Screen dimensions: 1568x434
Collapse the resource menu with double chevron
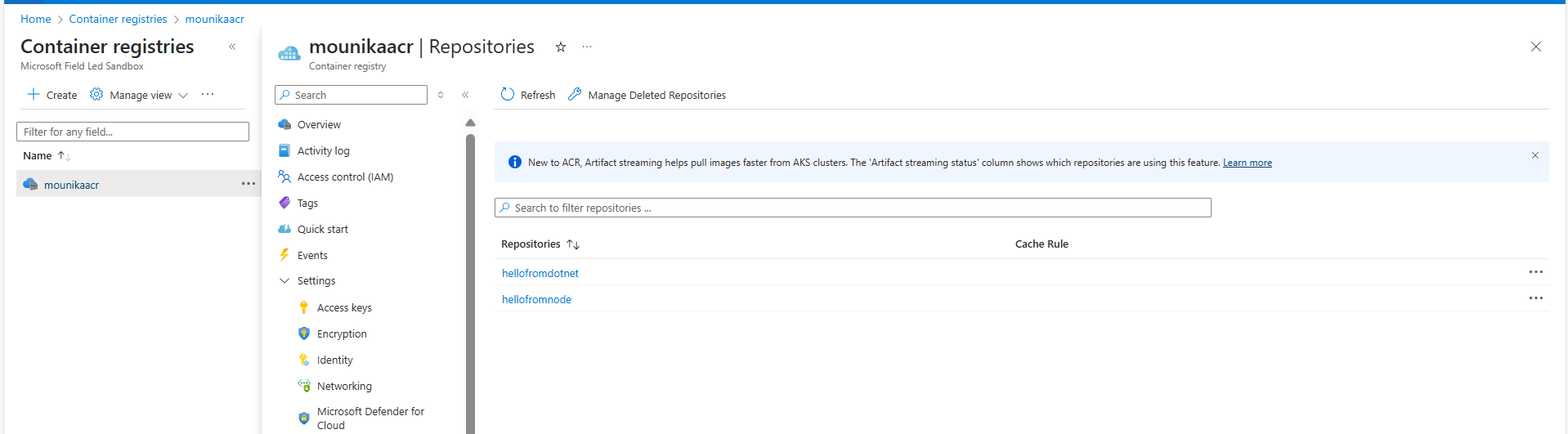point(465,95)
